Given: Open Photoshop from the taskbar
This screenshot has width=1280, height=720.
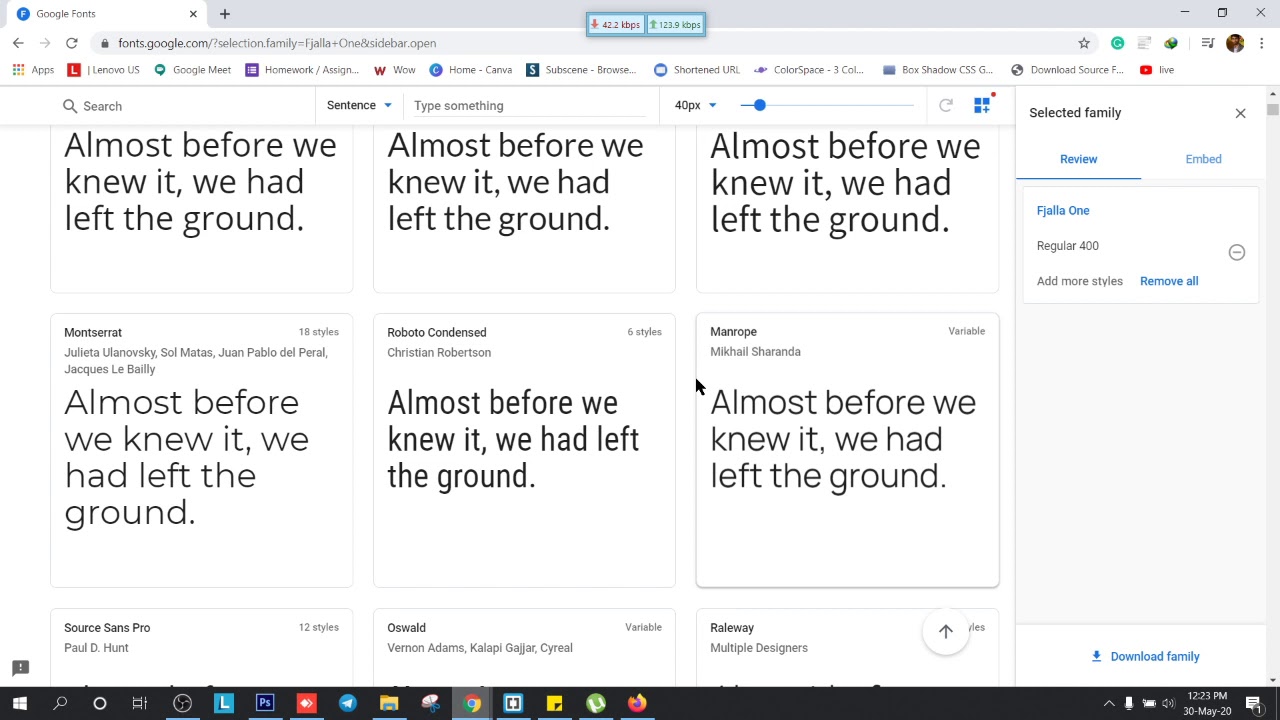Looking at the screenshot, I should point(265,703).
